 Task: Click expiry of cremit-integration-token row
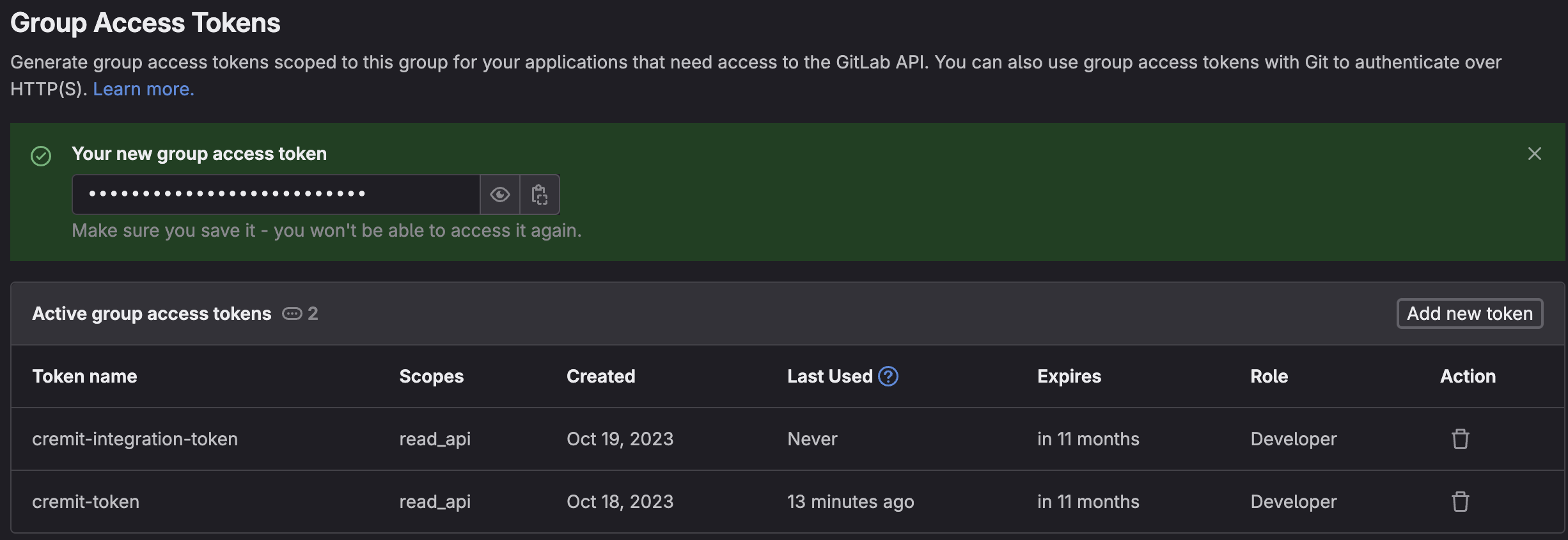(x=1088, y=439)
